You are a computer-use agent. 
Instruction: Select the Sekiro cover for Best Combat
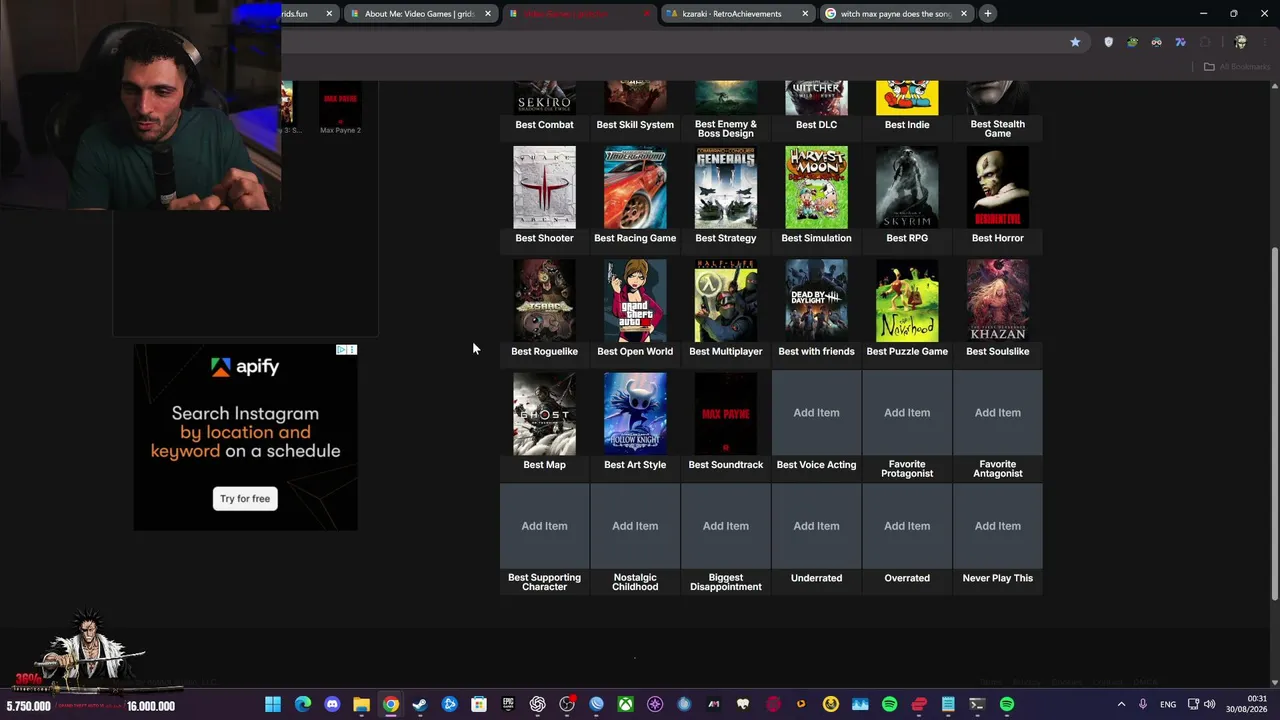544,98
